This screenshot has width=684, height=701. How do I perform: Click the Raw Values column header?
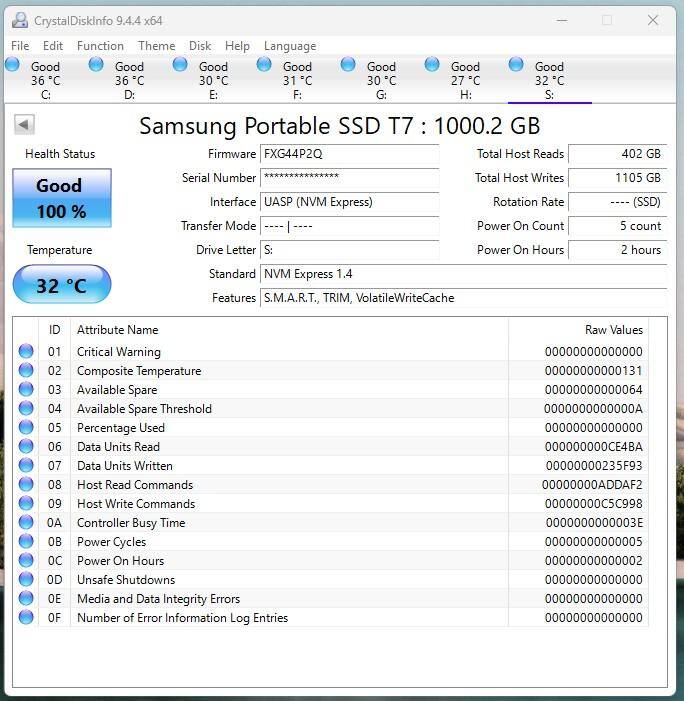coord(613,330)
